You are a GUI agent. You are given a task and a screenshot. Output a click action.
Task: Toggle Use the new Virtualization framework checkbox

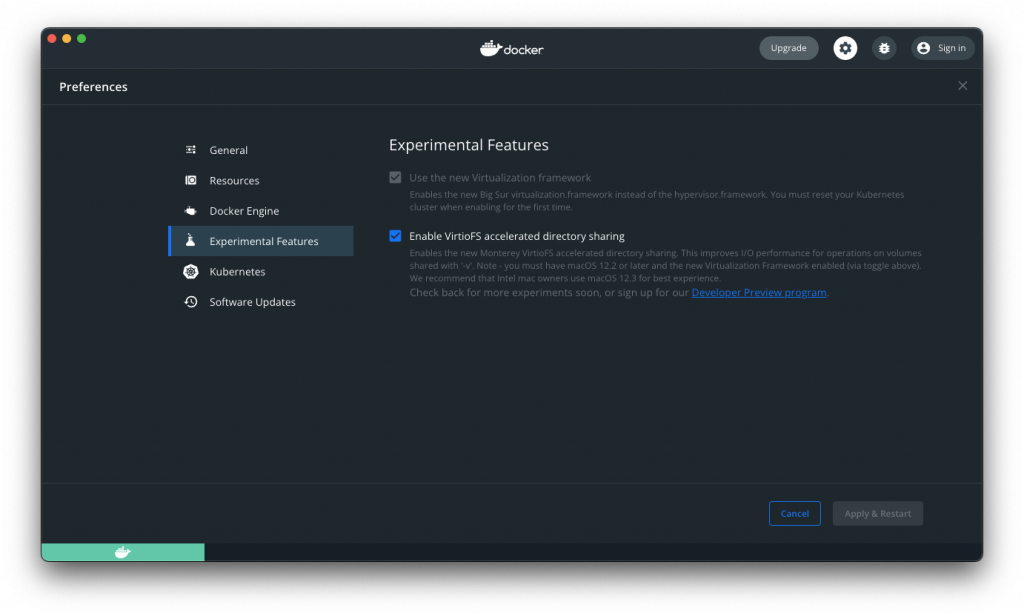pos(395,178)
